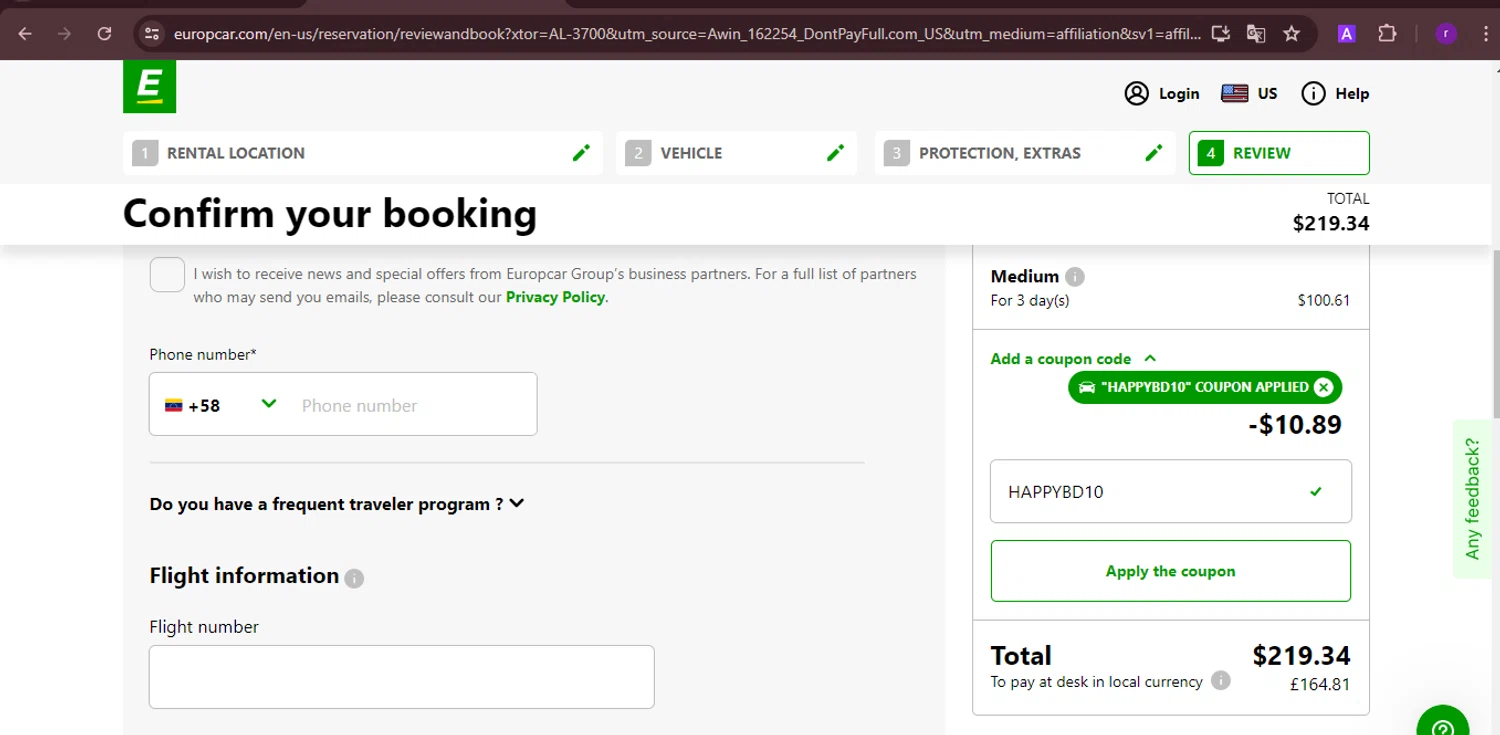Open the +58 country code dropdown
Screen dimensions: 1500x735
click(220, 405)
